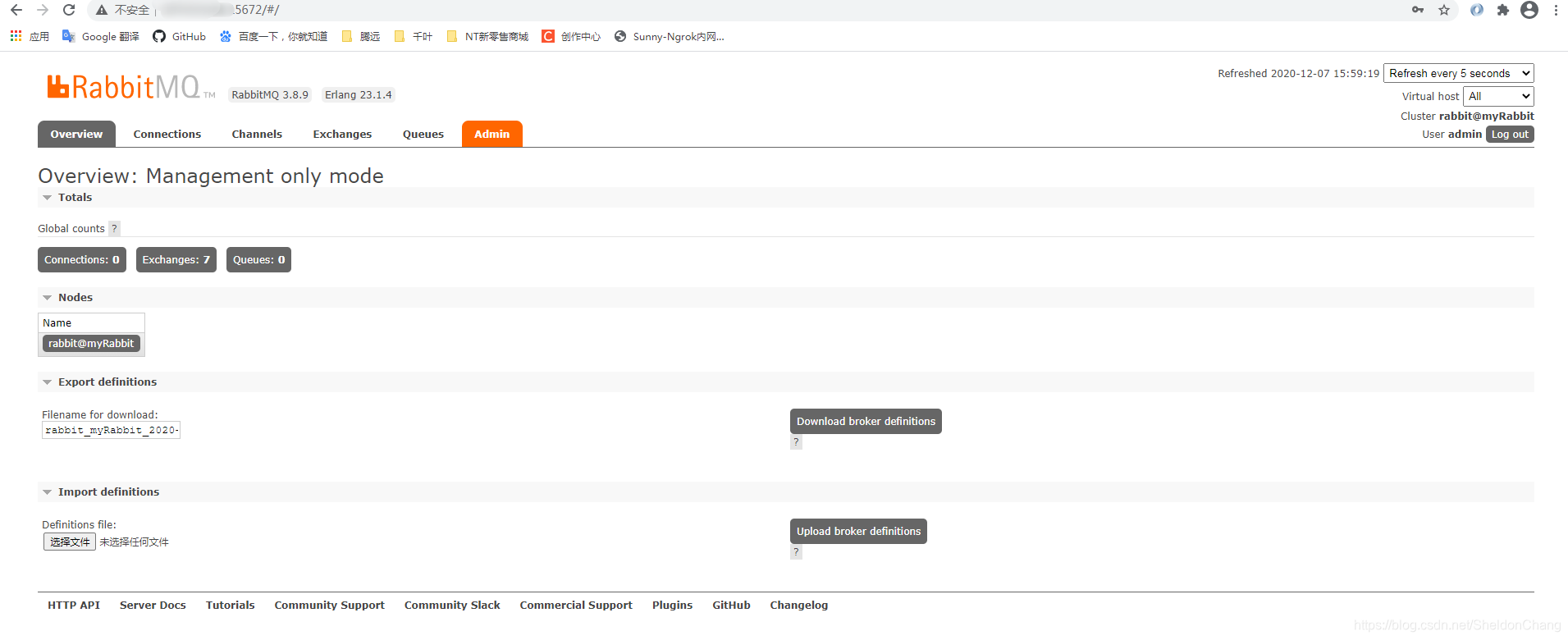The image size is (1568, 640).
Task: Open the 创作中心 bookmark
Action: click(571, 36)
